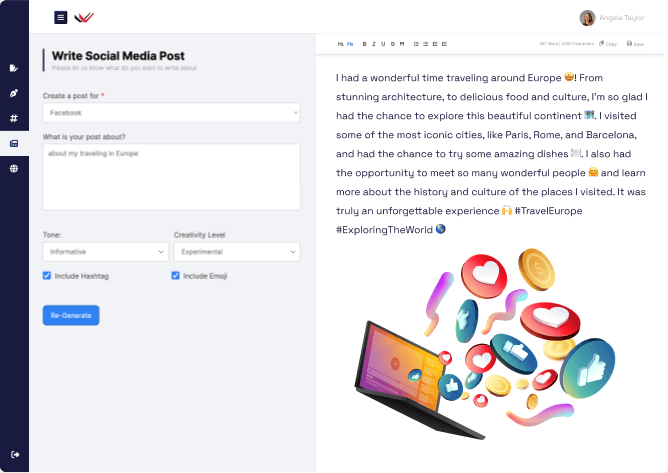Click the hamburger menu button
This screenshot has height=473, width=668.
click(61, 17)
